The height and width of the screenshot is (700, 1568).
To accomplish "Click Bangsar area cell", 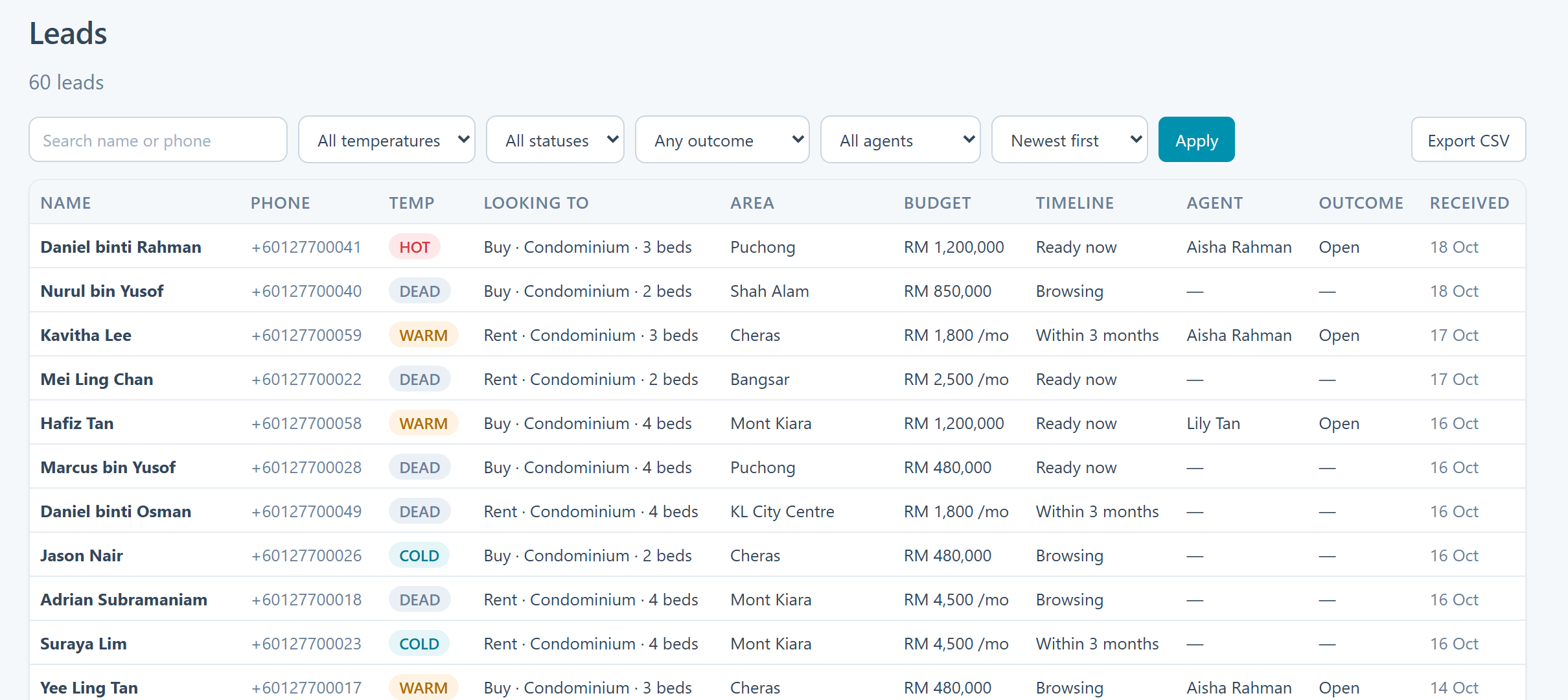I will [759, 379].
